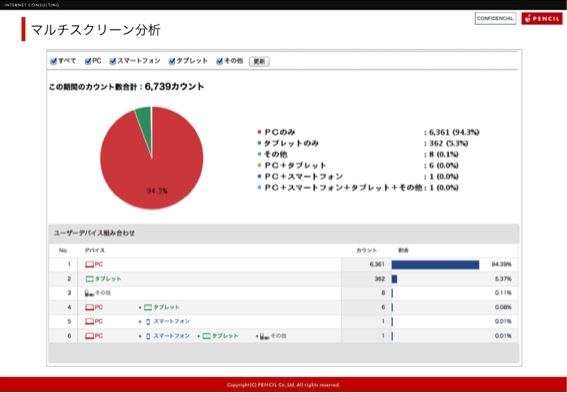567x393 pixels.
Task: Click the red PC slice of pie chart
Action: 152,166
